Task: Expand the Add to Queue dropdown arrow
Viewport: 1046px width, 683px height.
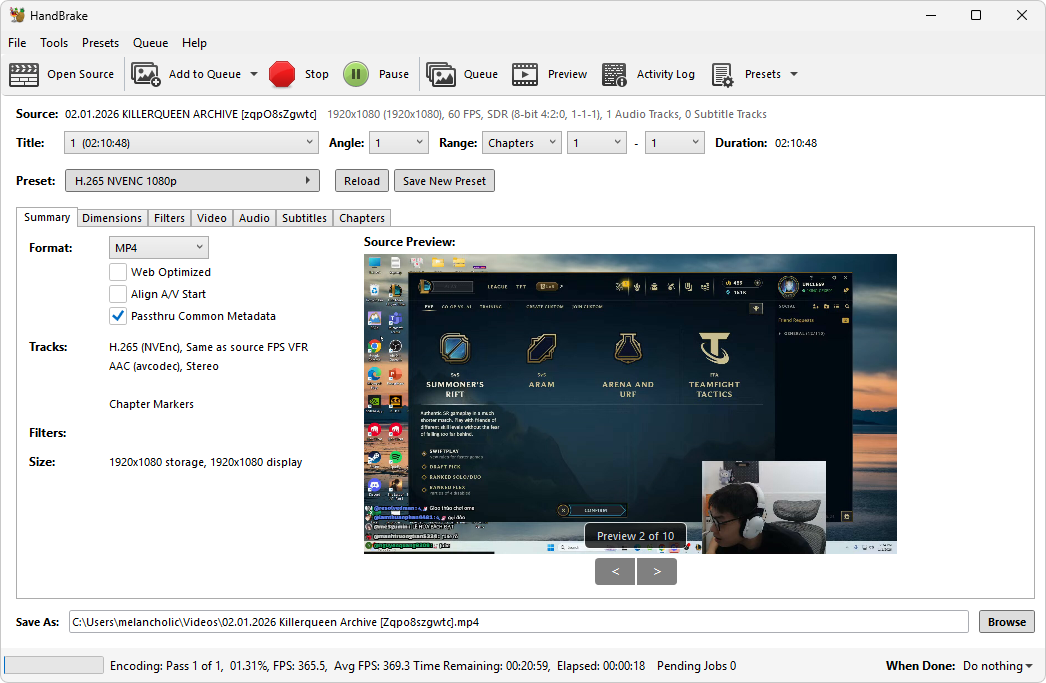Action: 254,74
